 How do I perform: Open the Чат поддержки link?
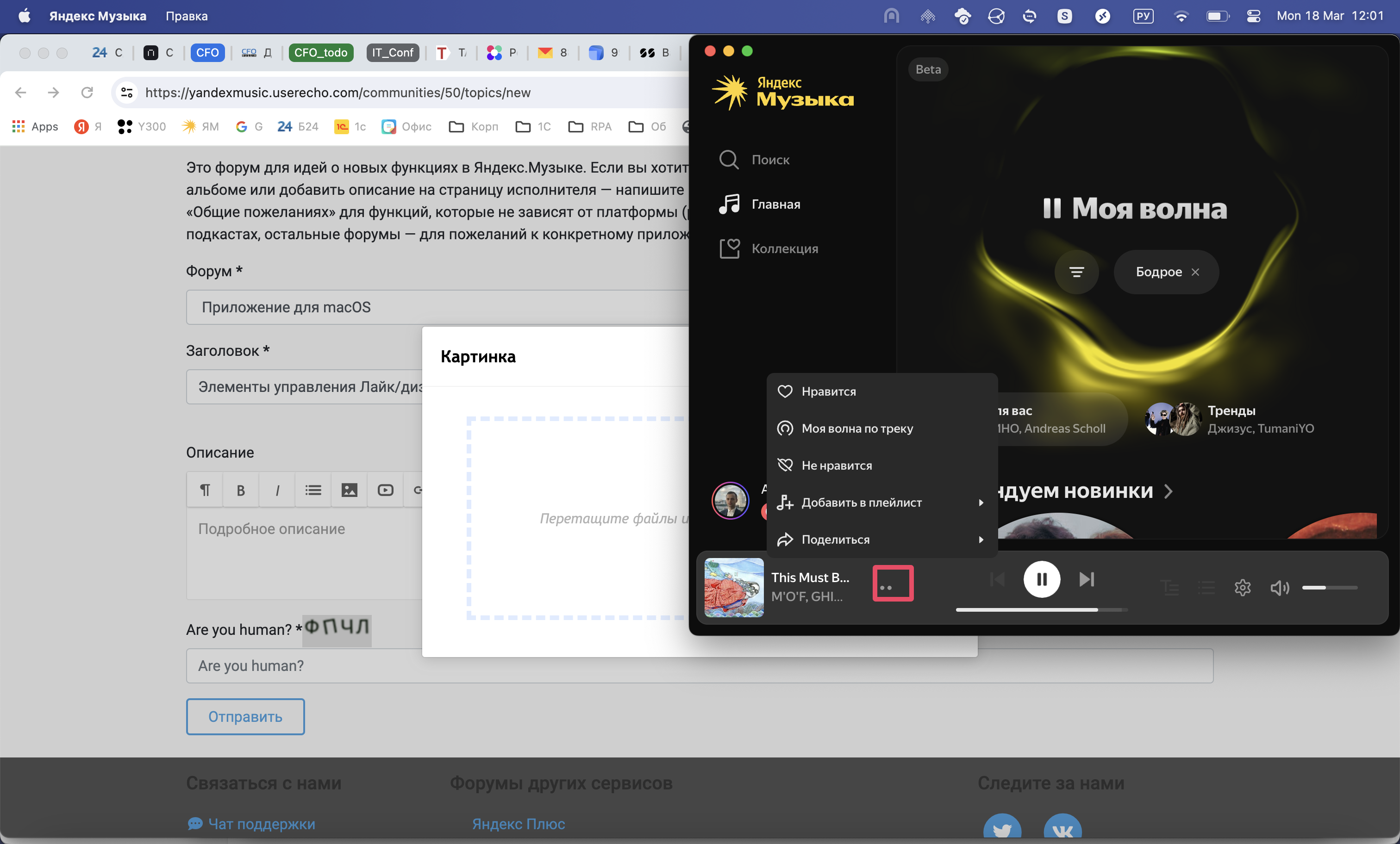[x=251, y=824]
